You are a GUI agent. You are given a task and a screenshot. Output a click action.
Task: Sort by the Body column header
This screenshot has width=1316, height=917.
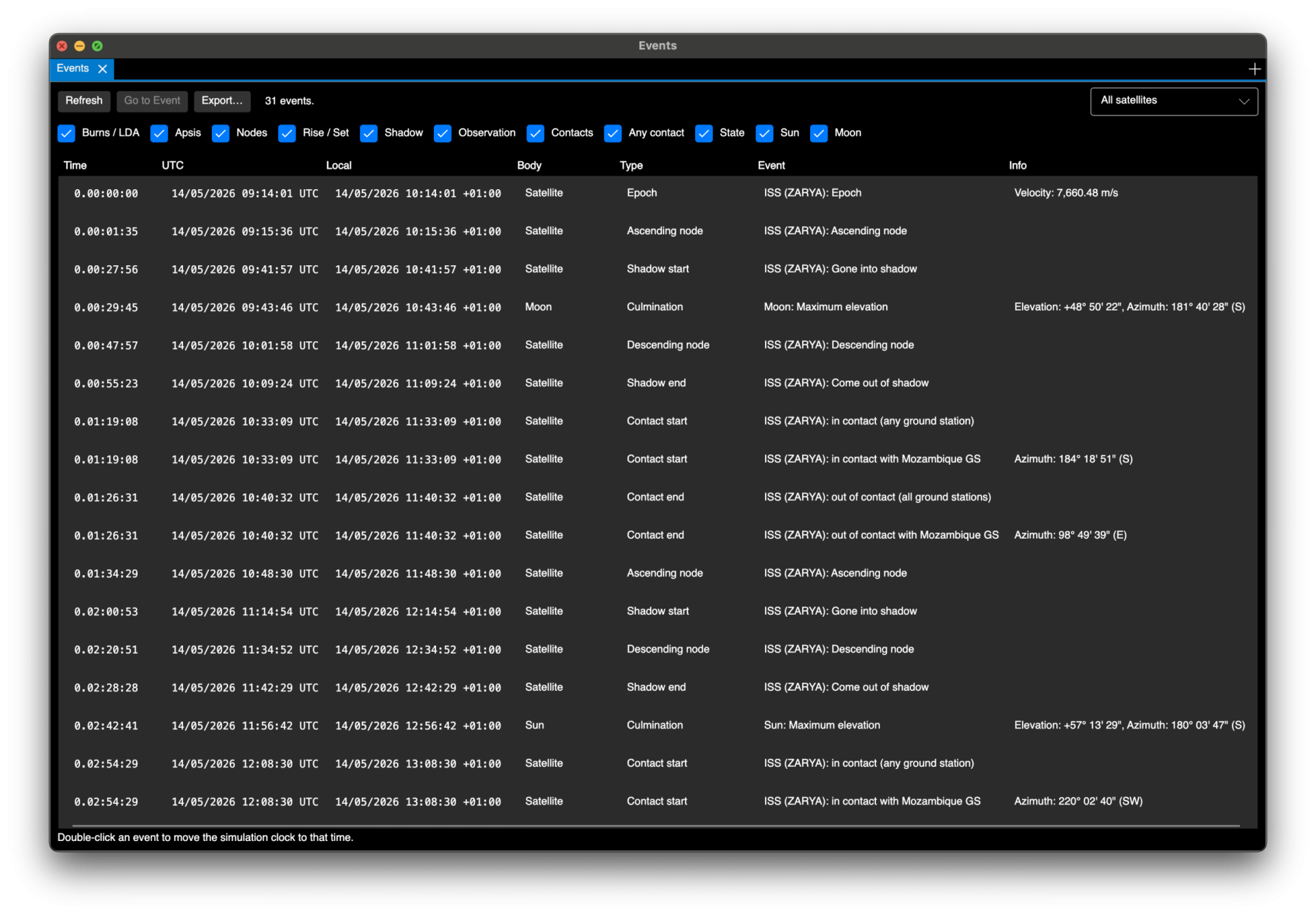(x=529, y=166)
